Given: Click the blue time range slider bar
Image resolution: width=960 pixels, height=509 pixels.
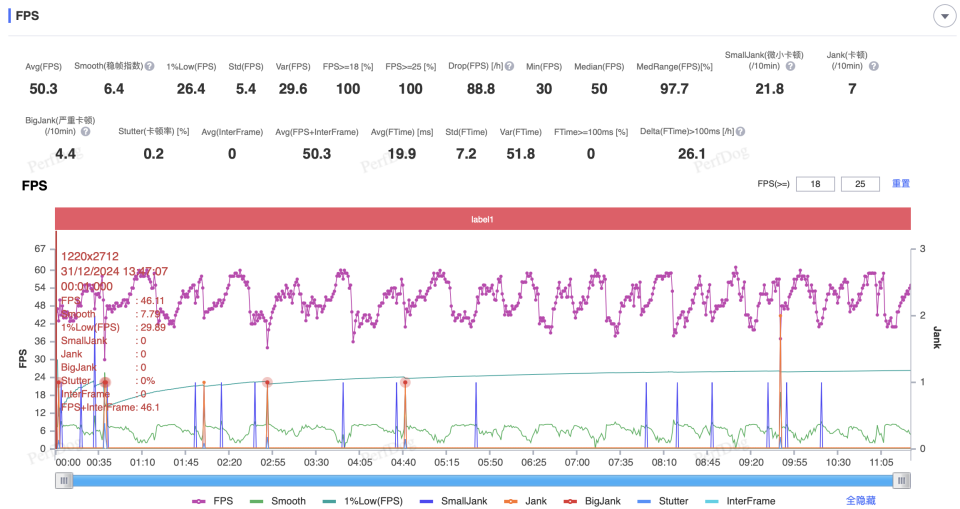Looking at the screenshot, I should tap(482, 481).
